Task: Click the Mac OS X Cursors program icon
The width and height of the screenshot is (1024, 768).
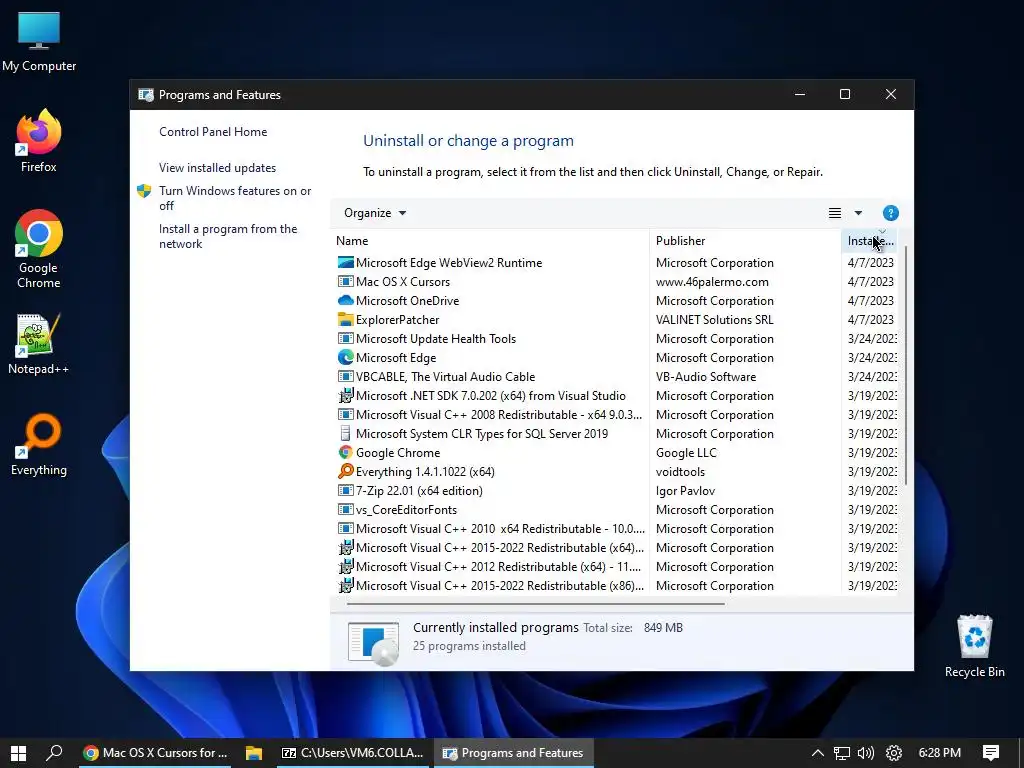Action: coord(345,281)
